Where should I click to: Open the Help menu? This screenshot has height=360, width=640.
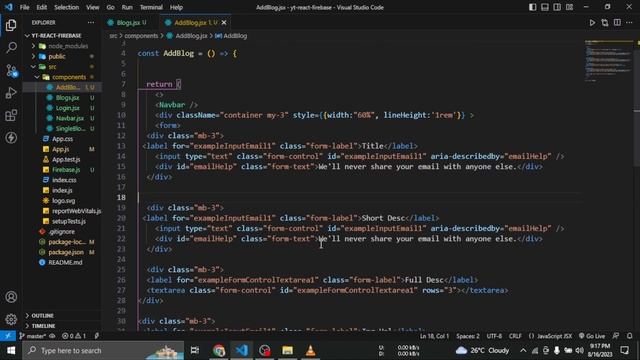pyautogui.click(x=176, y=7)
